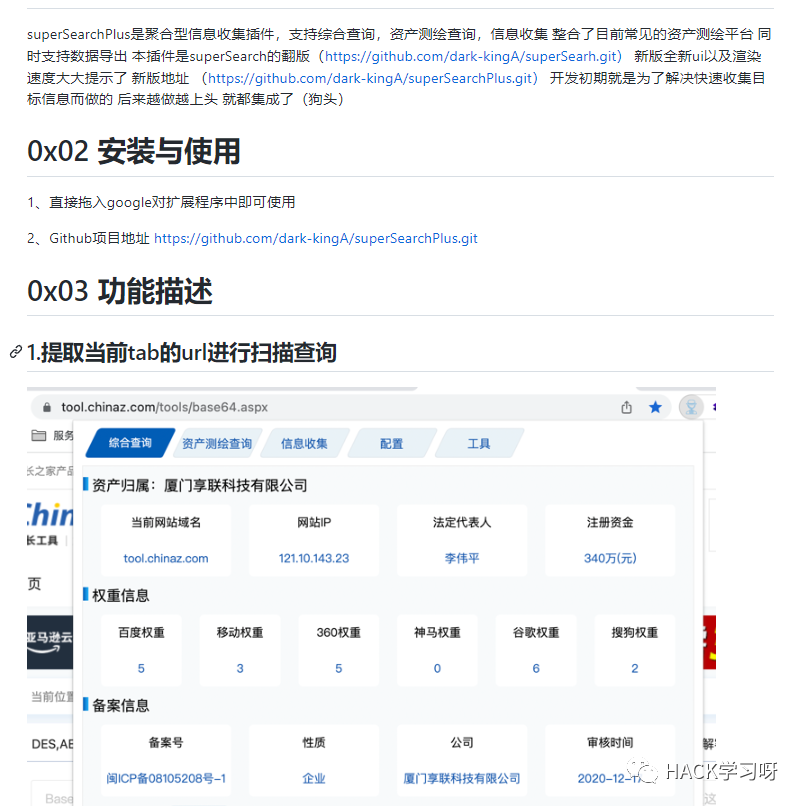This screenshot has height=806, width=803.
Task: Click the share icon in address bar
Action: pos(626,407)
